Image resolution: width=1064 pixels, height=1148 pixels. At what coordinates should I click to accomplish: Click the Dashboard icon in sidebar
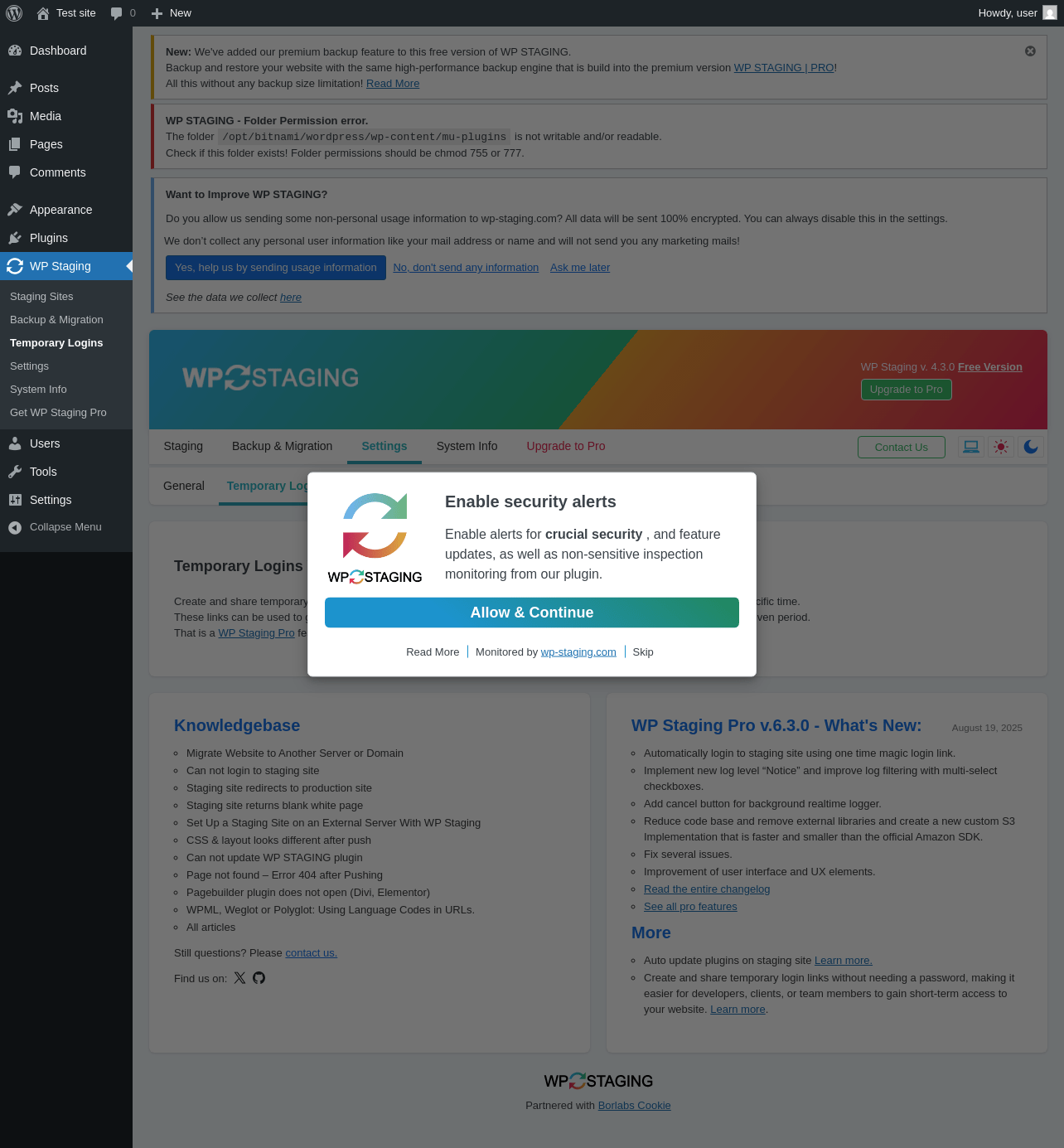coord(15,51)
